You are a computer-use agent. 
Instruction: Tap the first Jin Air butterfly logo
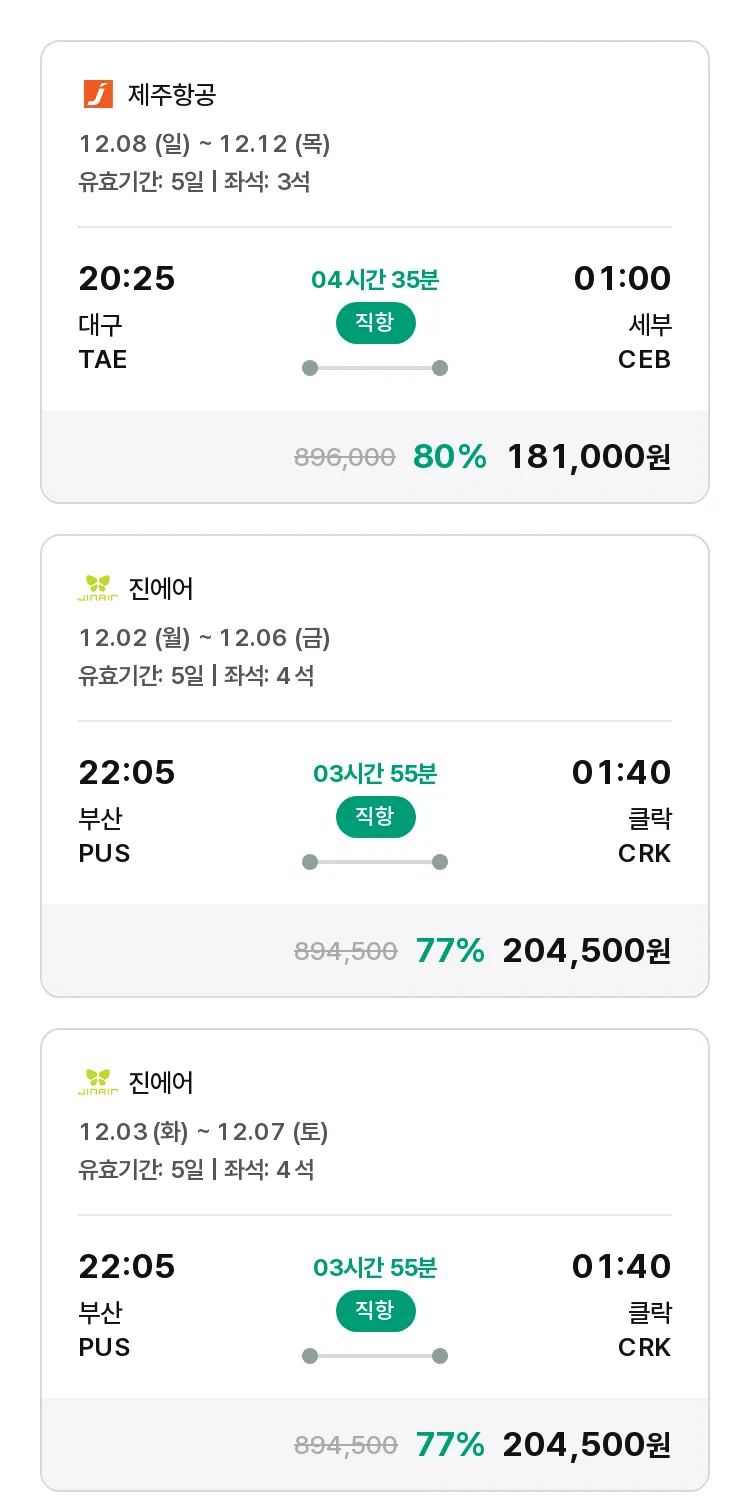98,588
